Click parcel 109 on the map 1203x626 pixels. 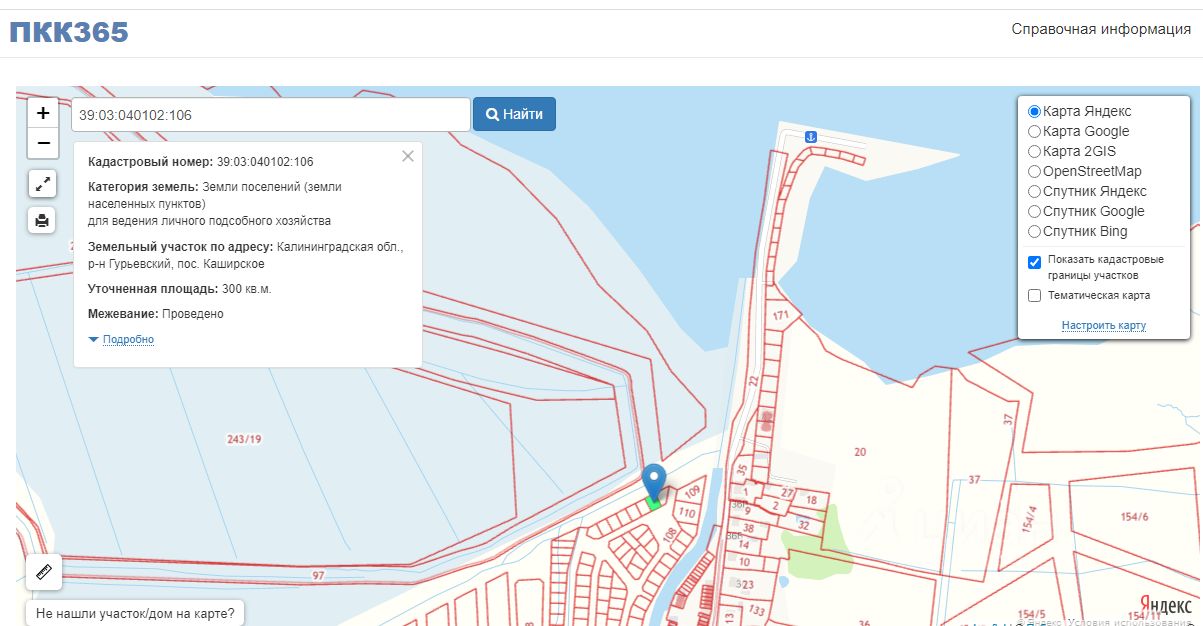tap(692, 491)
